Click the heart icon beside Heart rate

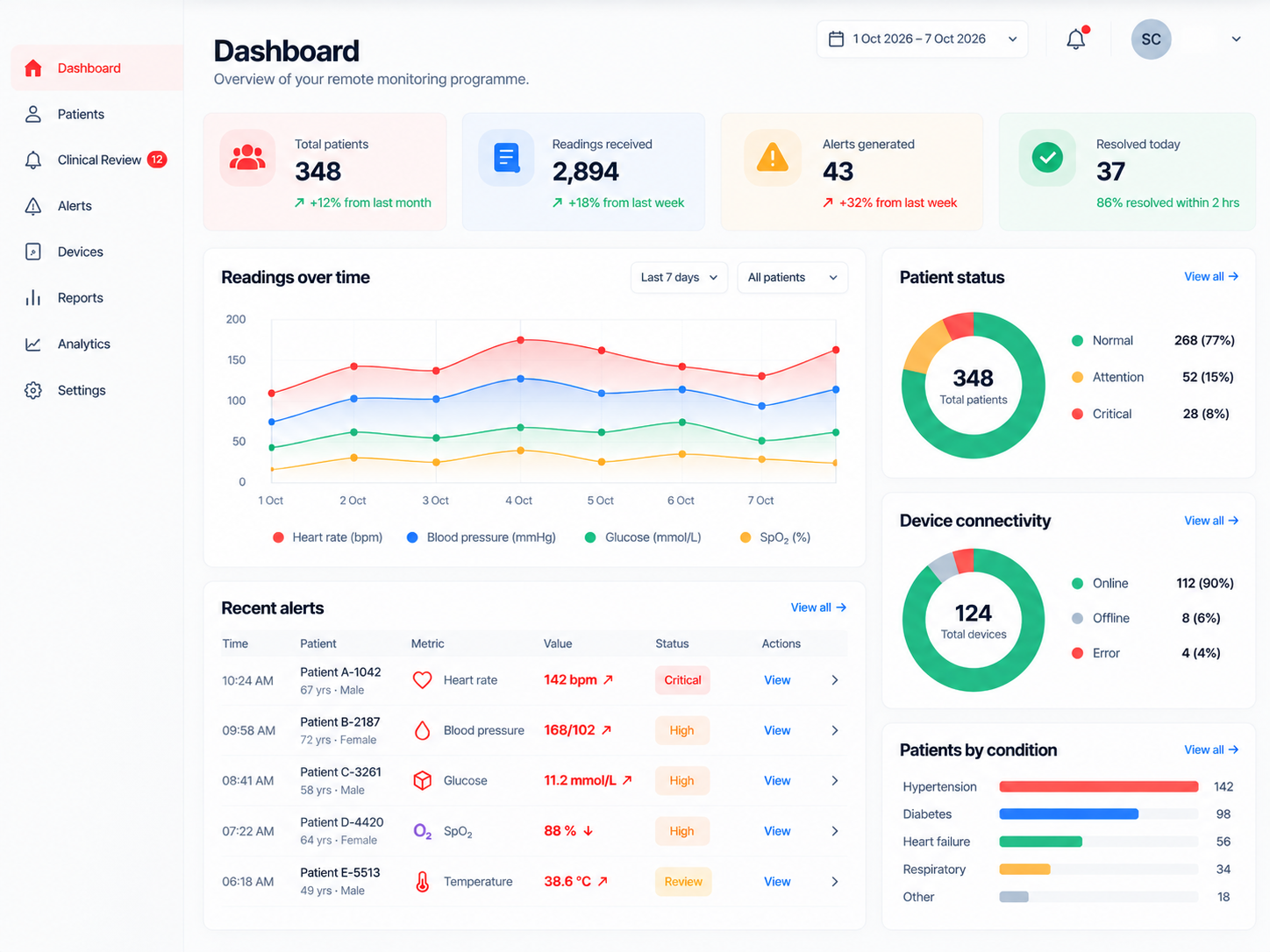pyautogui.click(x=423, y=680)
